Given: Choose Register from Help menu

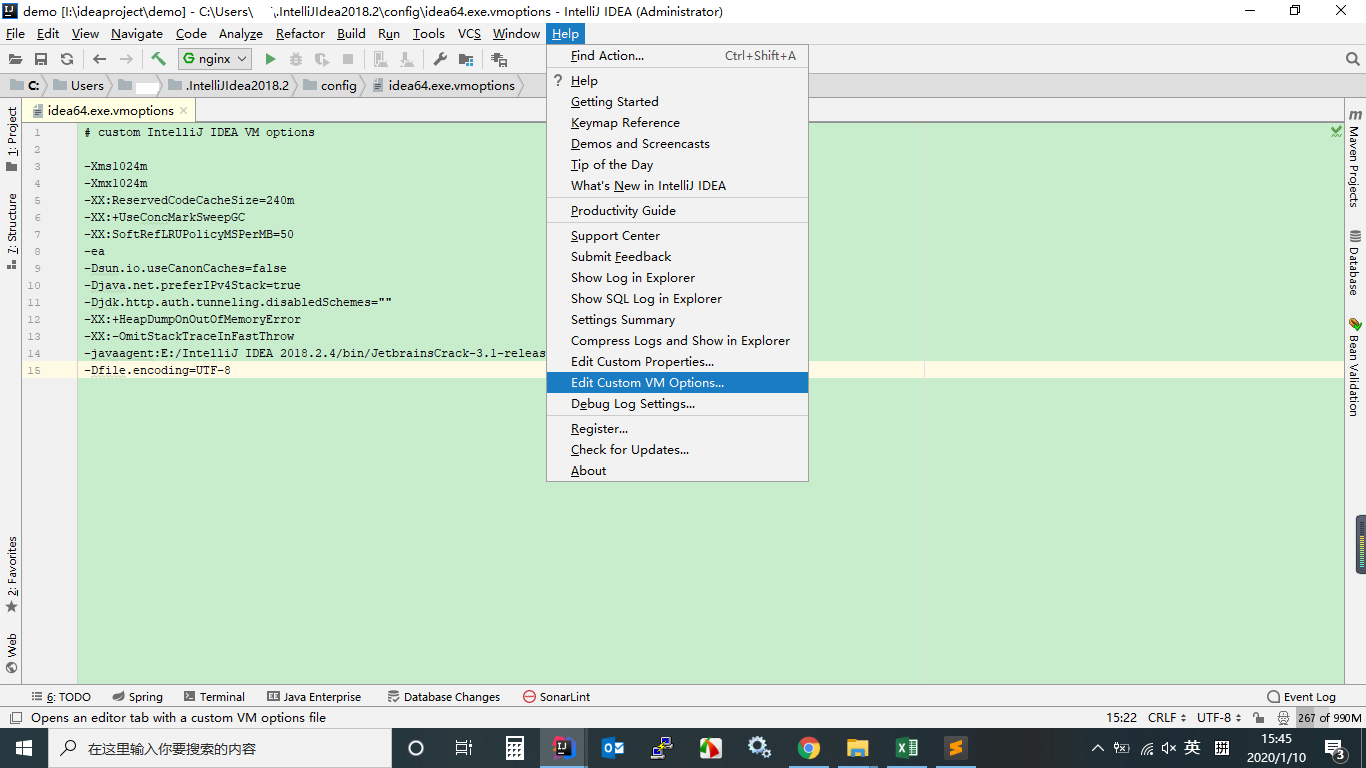Looking at the screenshot, I should click(x=677, y=429).
